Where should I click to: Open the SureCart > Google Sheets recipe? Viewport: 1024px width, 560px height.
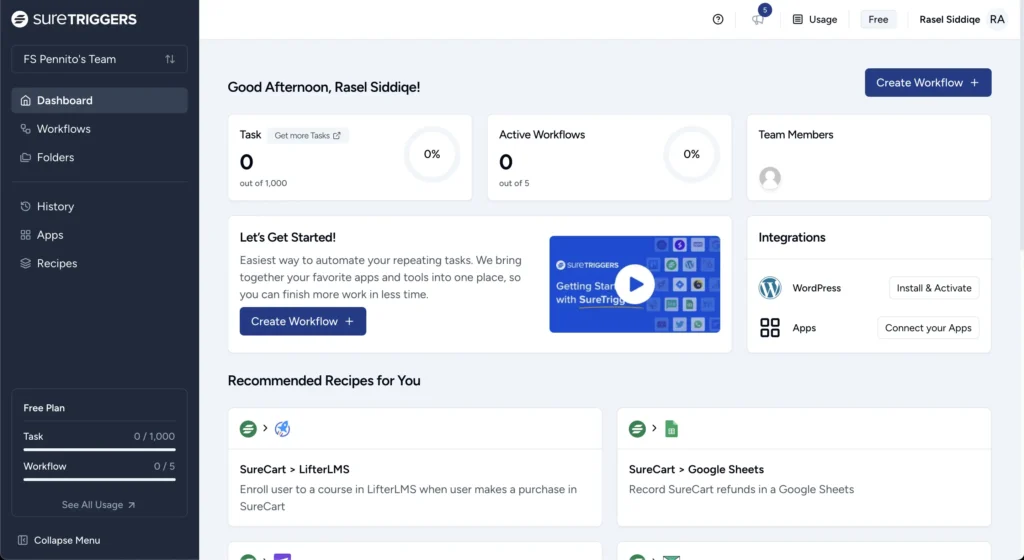pos(804,467)
